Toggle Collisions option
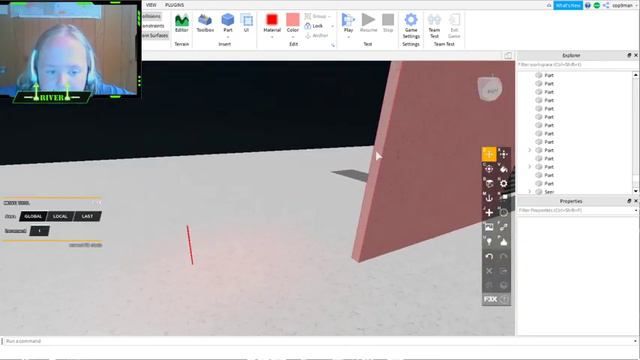The width and height of the screenshot is (640, 360). [x=152, y=16]
